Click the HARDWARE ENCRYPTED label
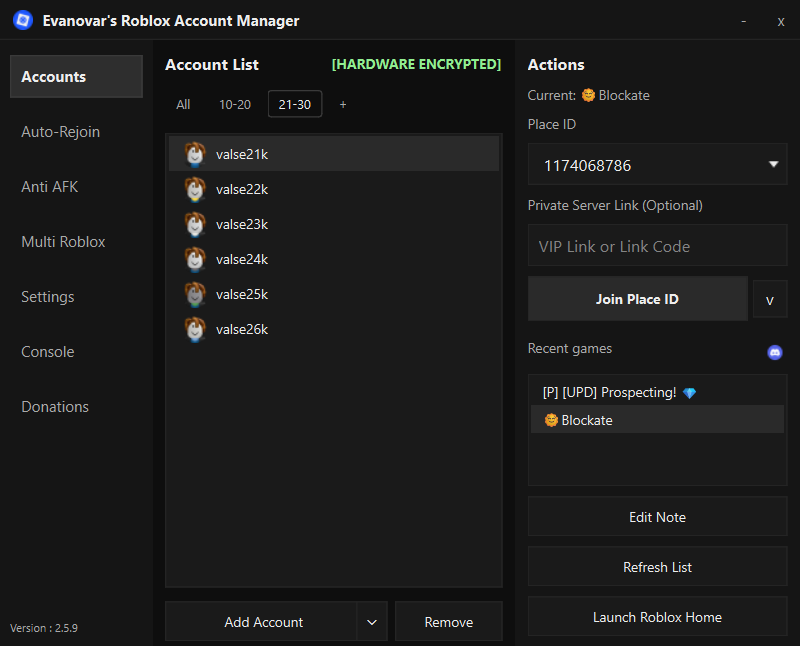Viewport: 800px width, 646px height. [x=416, y=64]
